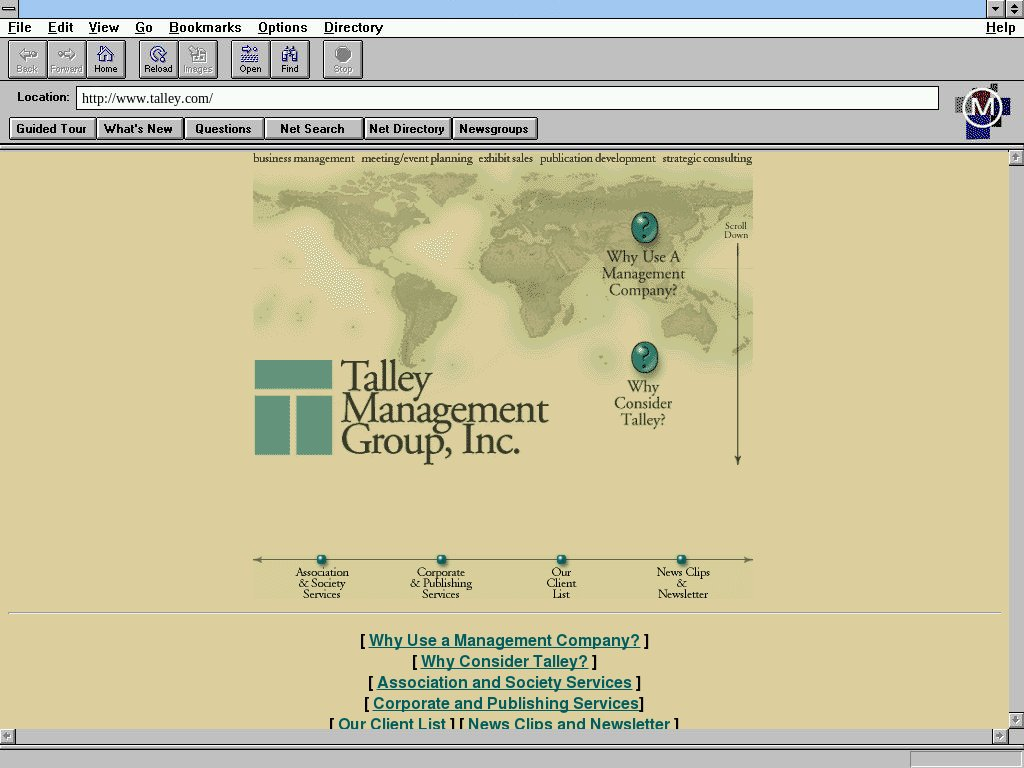
Task: Select the Association & Society Services map dot
Action: point(321,560)
